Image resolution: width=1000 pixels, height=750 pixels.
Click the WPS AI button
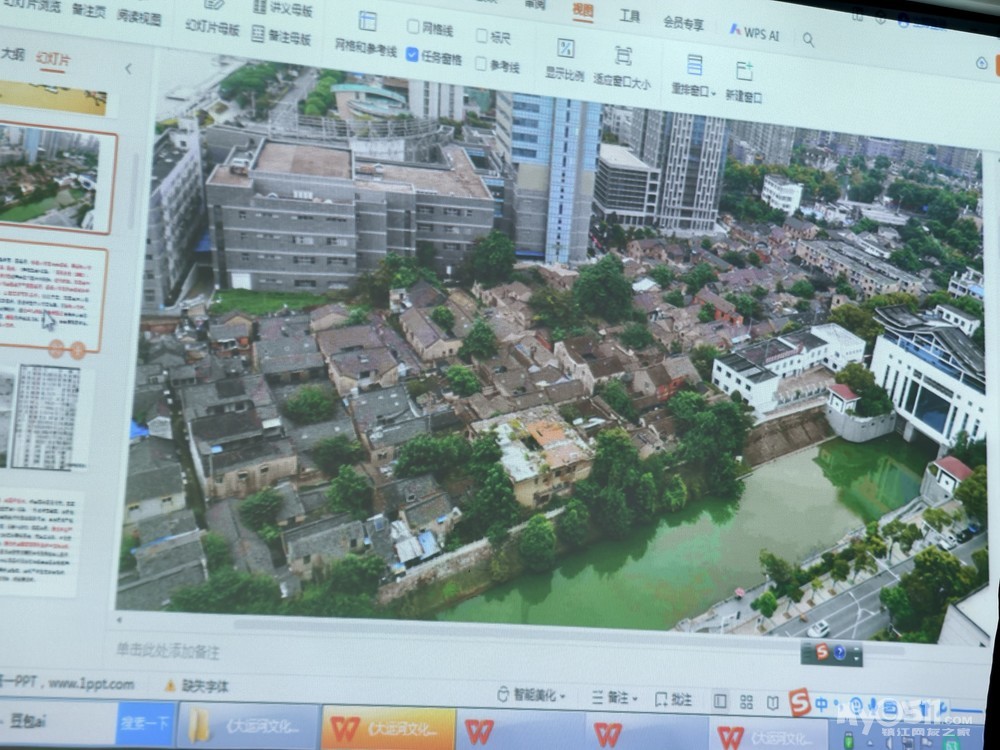coord(754,33)
